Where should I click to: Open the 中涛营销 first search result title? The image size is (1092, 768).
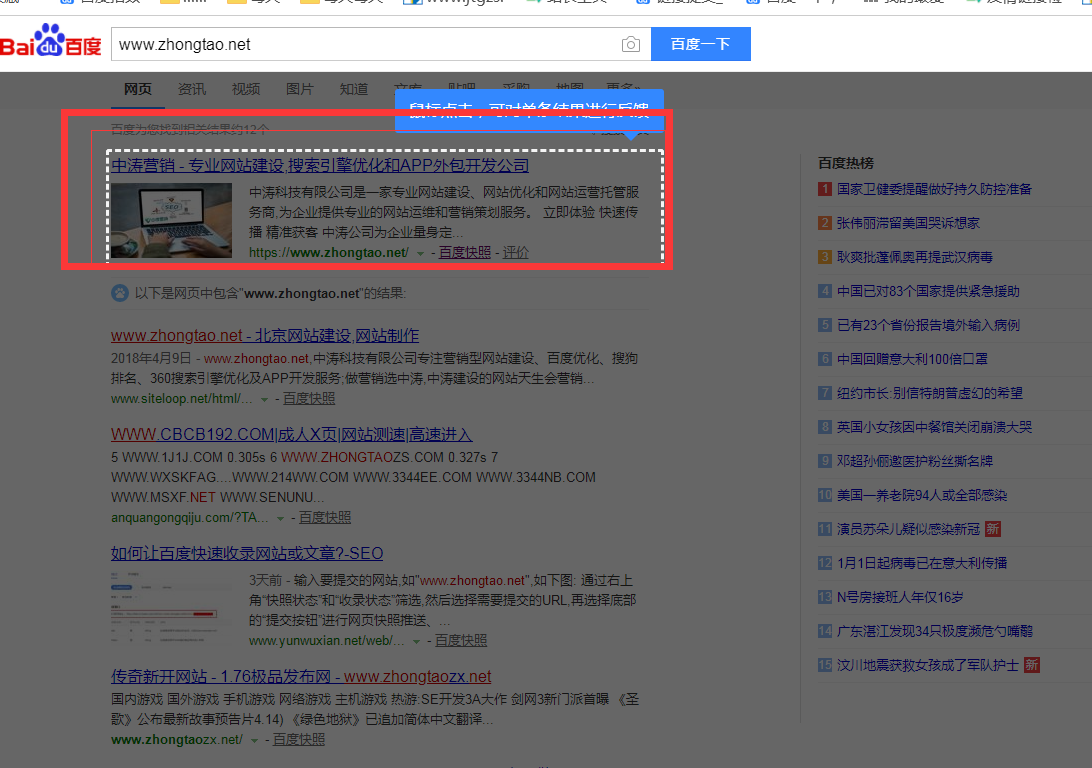coord(320,165)
